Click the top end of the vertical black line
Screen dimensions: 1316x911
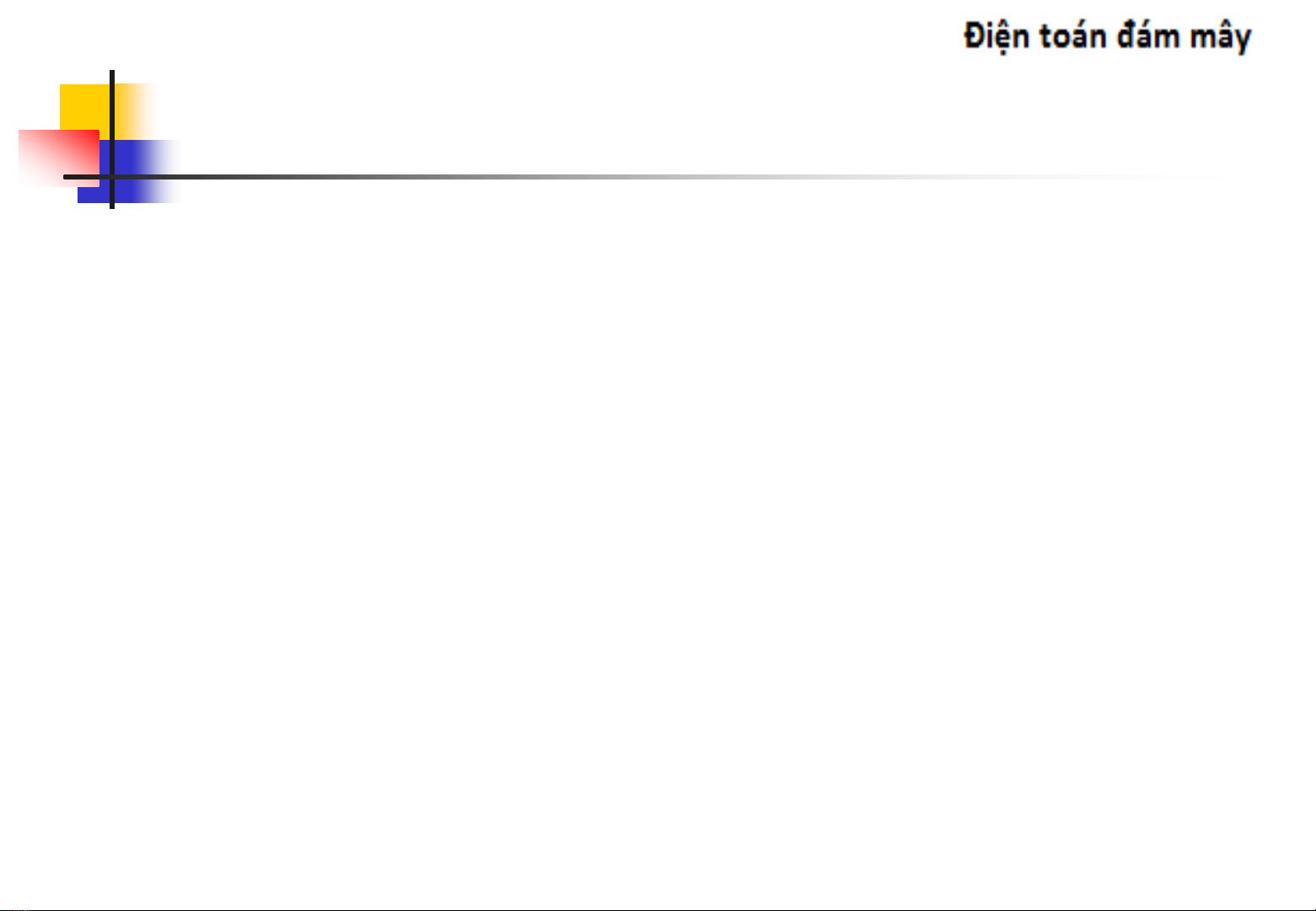click(112, 74)
